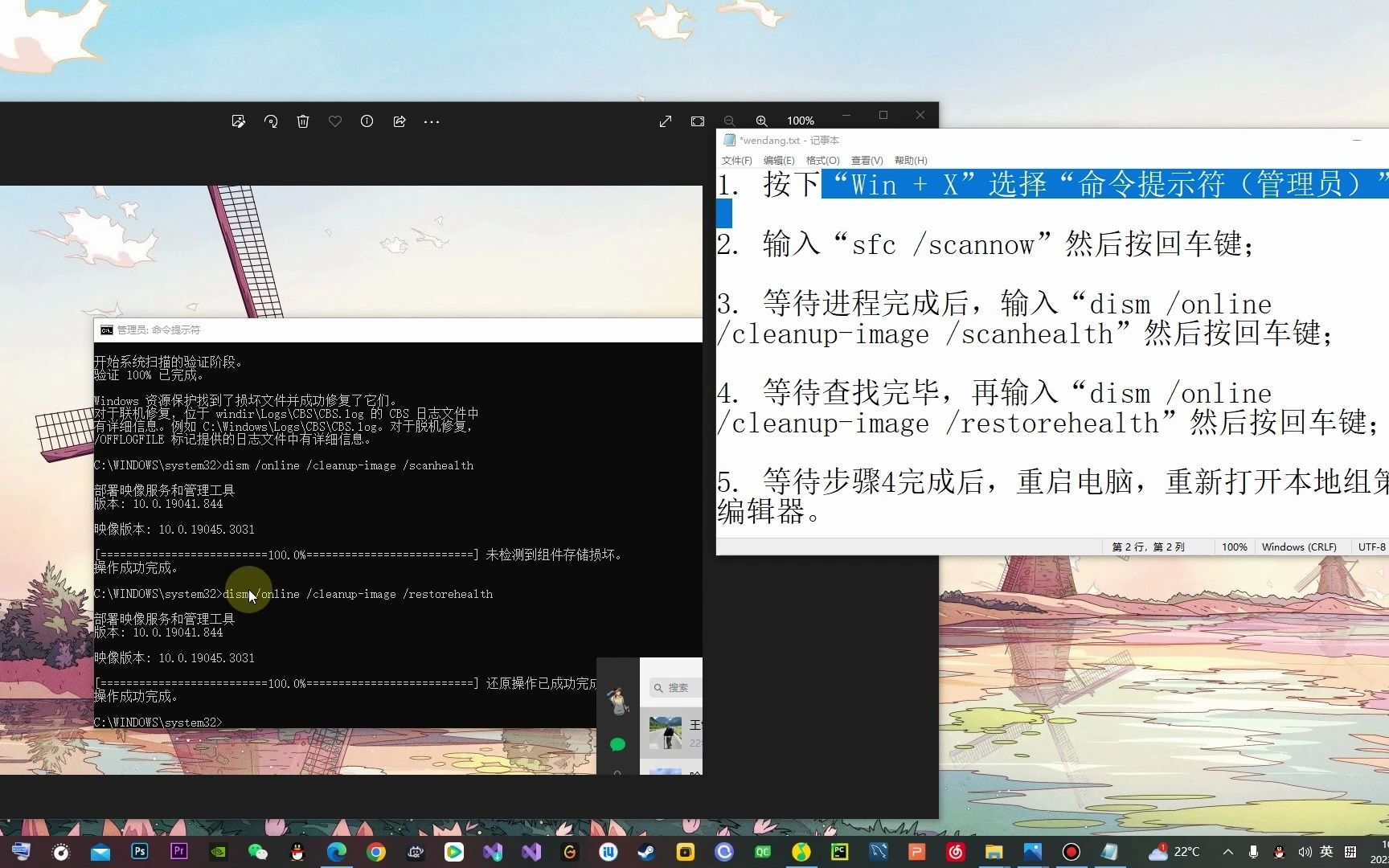Open NVIDIA app from the taskbar
The height and width of the screenshot is (868, 1389).
[x=218, y=852]
